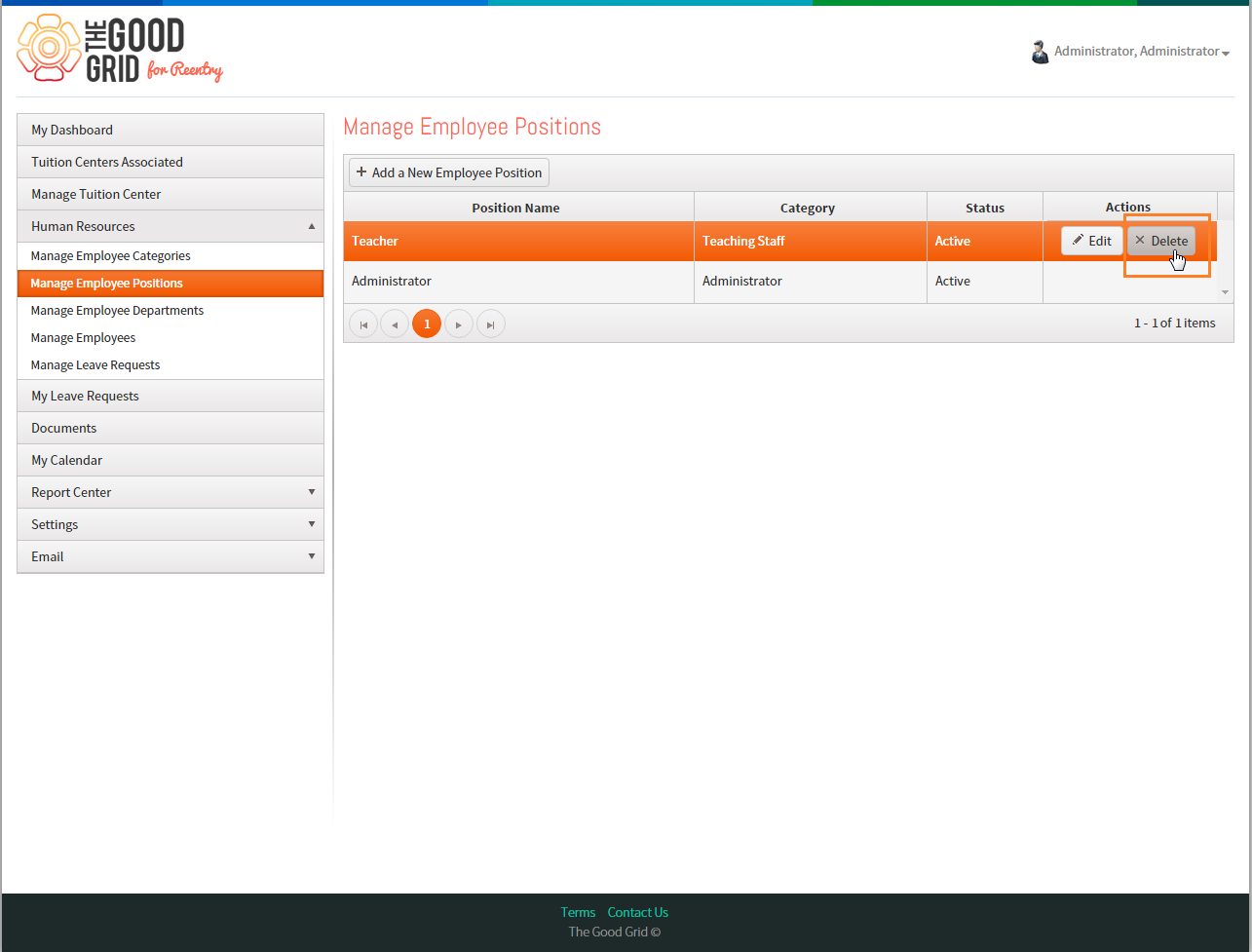Screen dimensions: 1252x952
Task: Delete the Teacher position
Action: pyautogui.click(x=1161, y=241)
